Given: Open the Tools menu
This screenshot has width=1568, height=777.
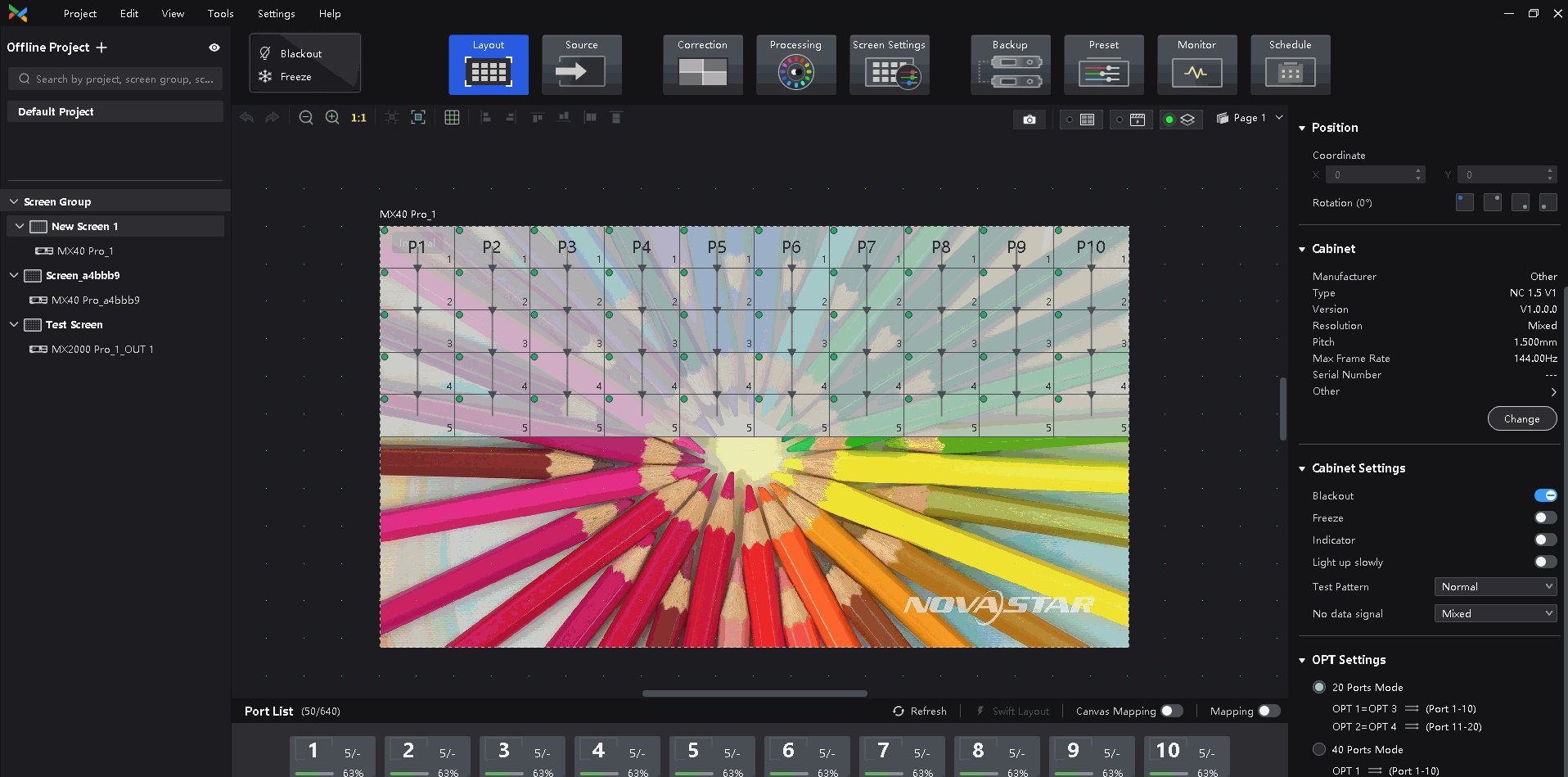Looking at the screenshot, I should [221, 13].
